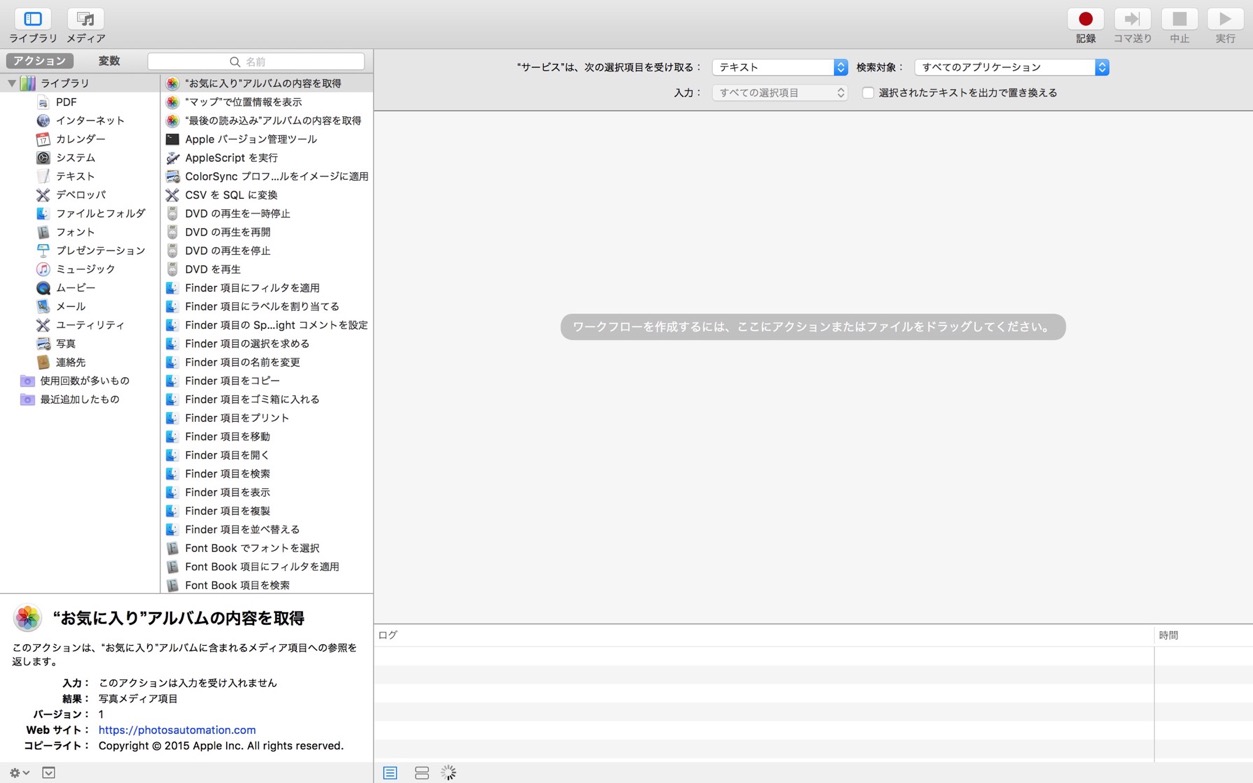The height and width of the screenshot is (783, 1253).
Task: Show the variables split view
Action: 422,773
